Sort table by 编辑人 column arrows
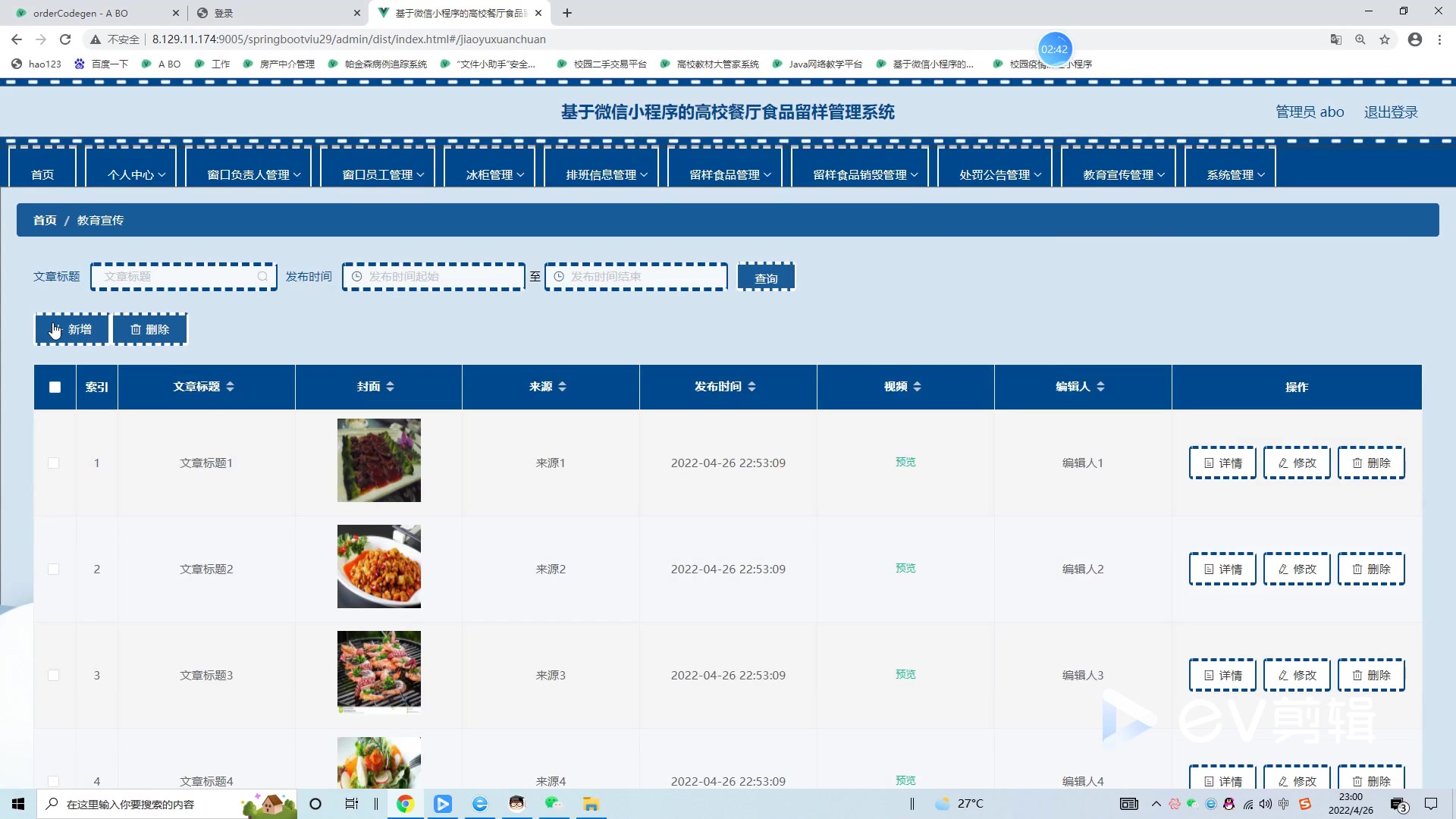 1100,387
